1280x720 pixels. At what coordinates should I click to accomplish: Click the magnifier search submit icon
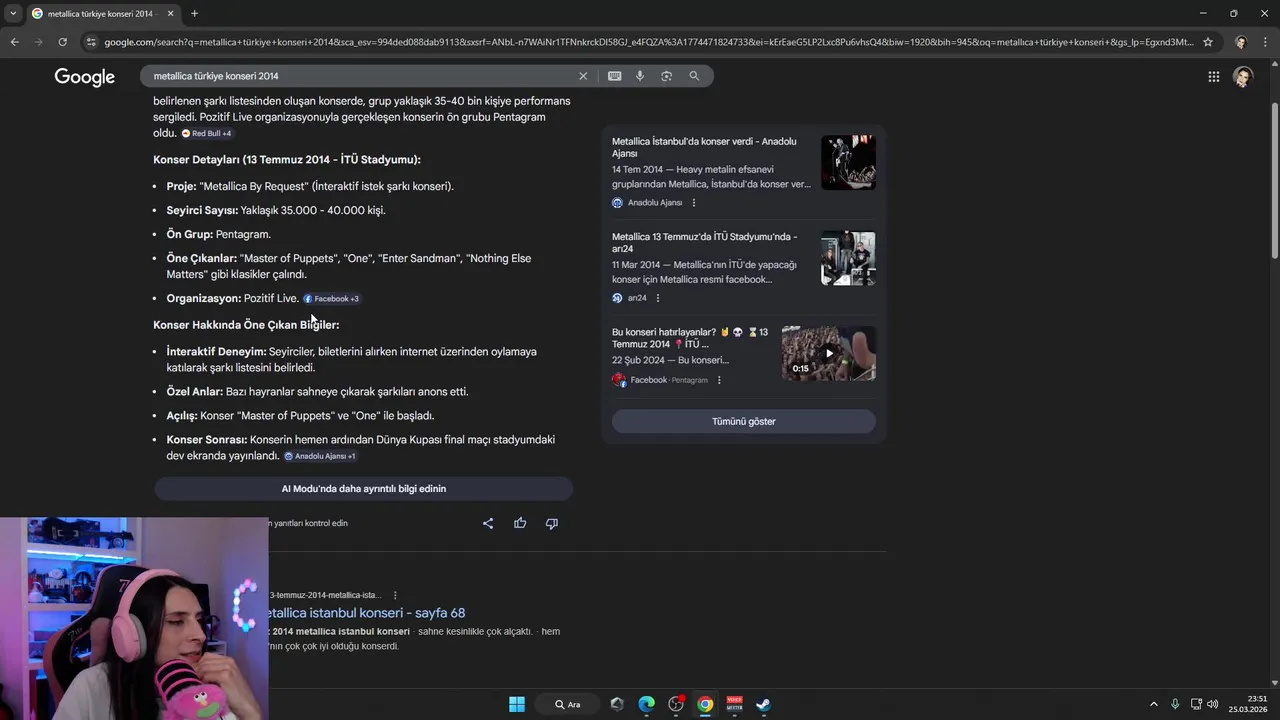pyautogui.click(x=694, y=76)
